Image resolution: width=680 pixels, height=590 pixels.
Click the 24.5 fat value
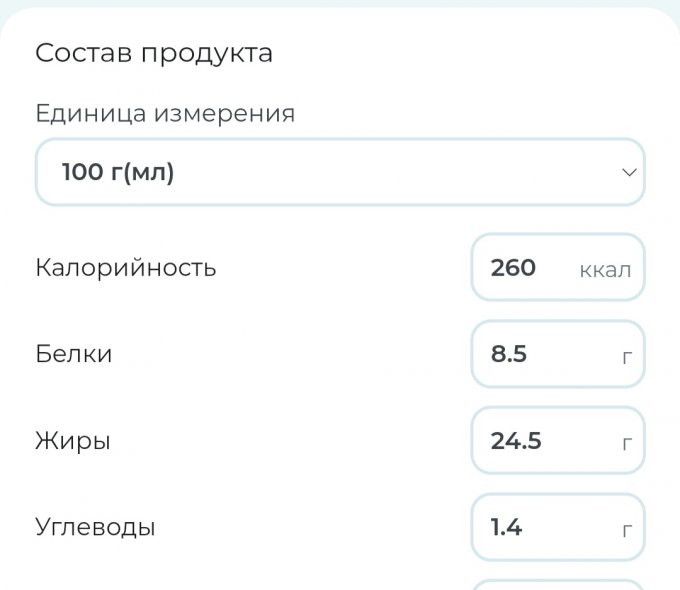[x=516, y=440]
